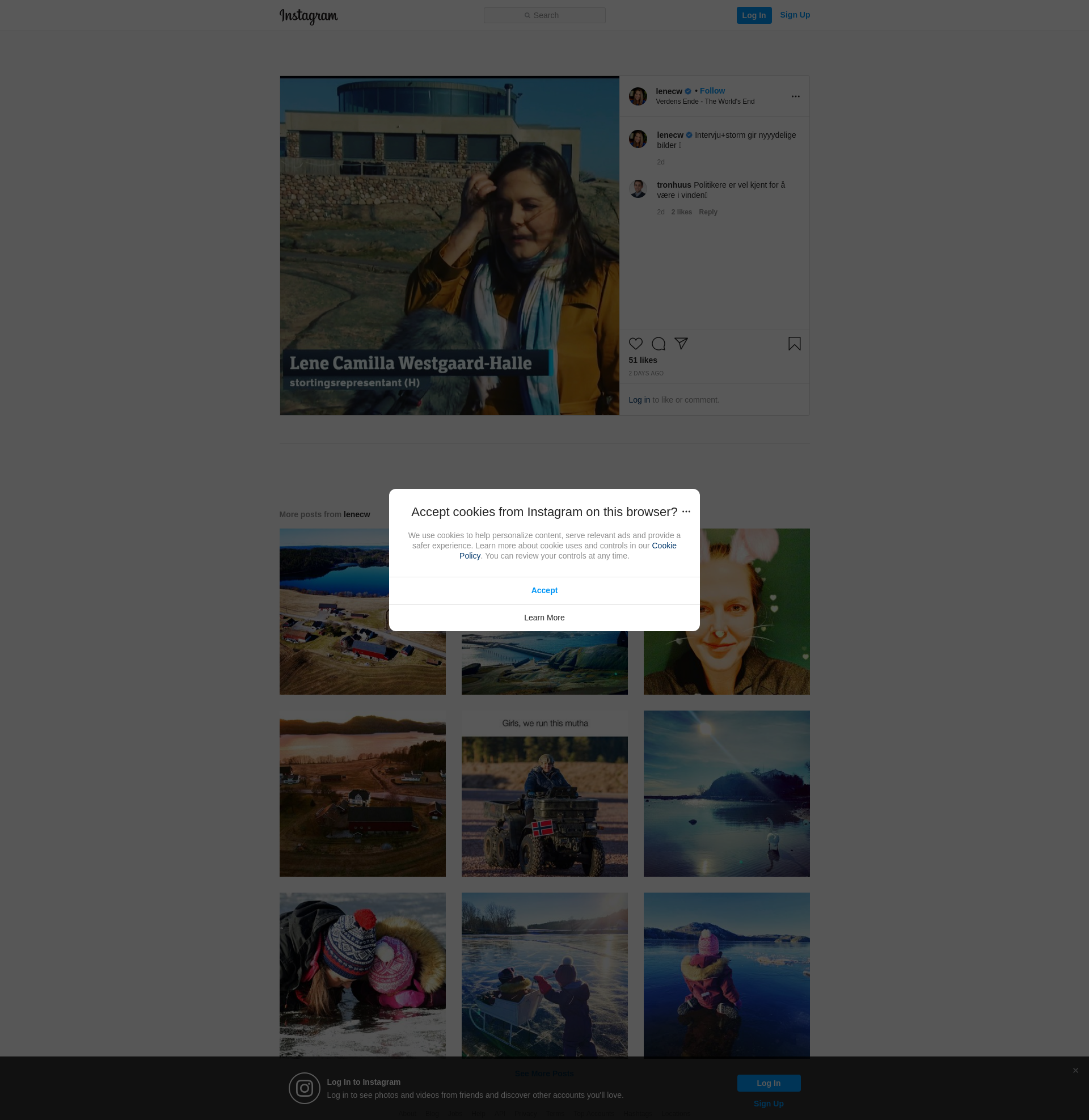Open the cookie dialog three-dot options
The image size is (1089, 1120).
(x=686, y=512)
